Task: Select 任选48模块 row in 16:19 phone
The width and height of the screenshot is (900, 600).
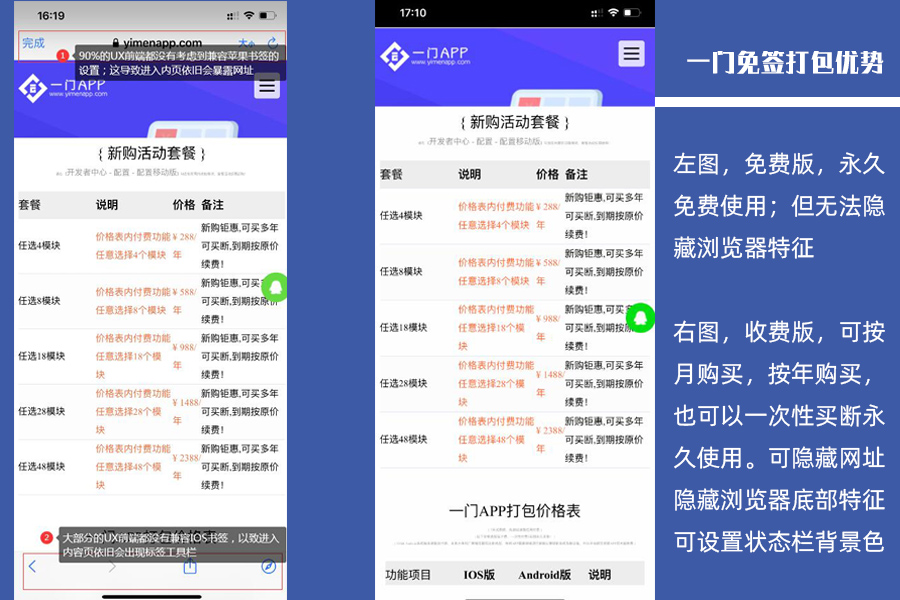Action: point(152,466)
